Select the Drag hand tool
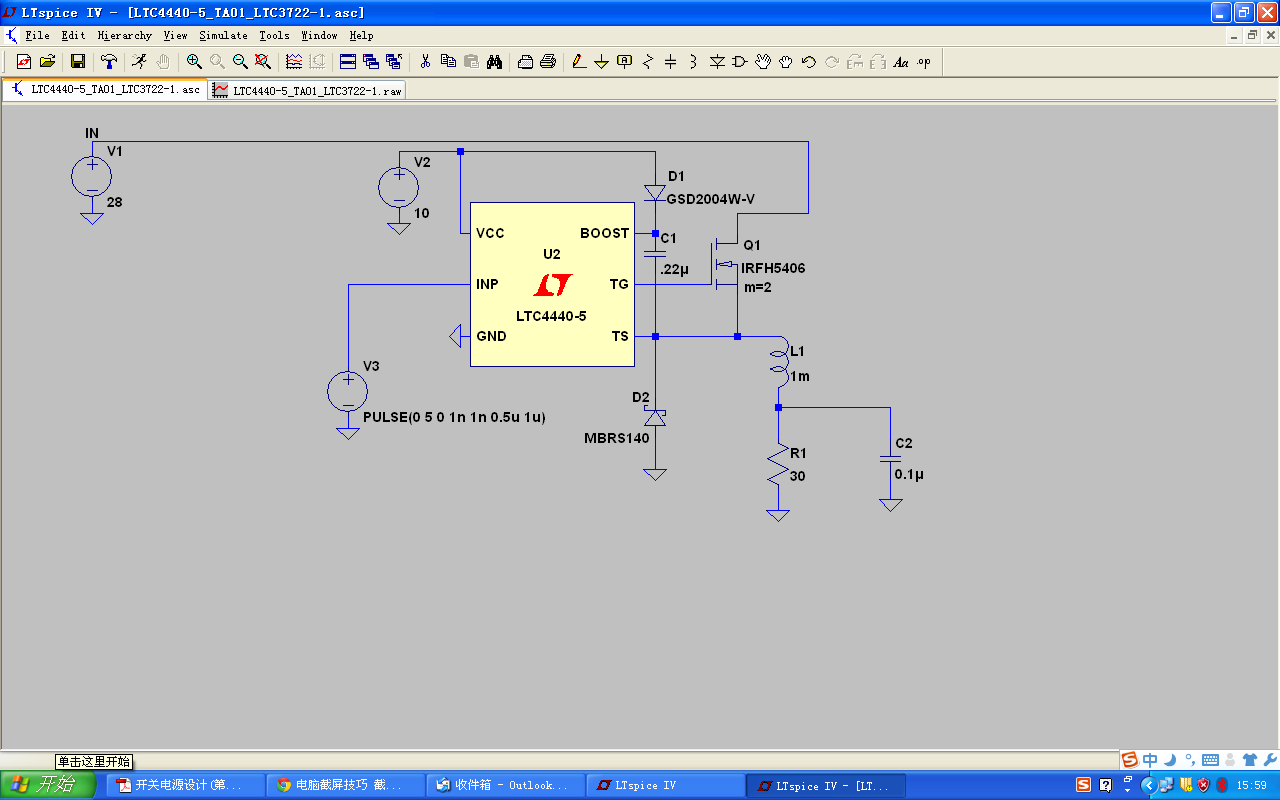The image size is (1280, 800). point(786,62)
